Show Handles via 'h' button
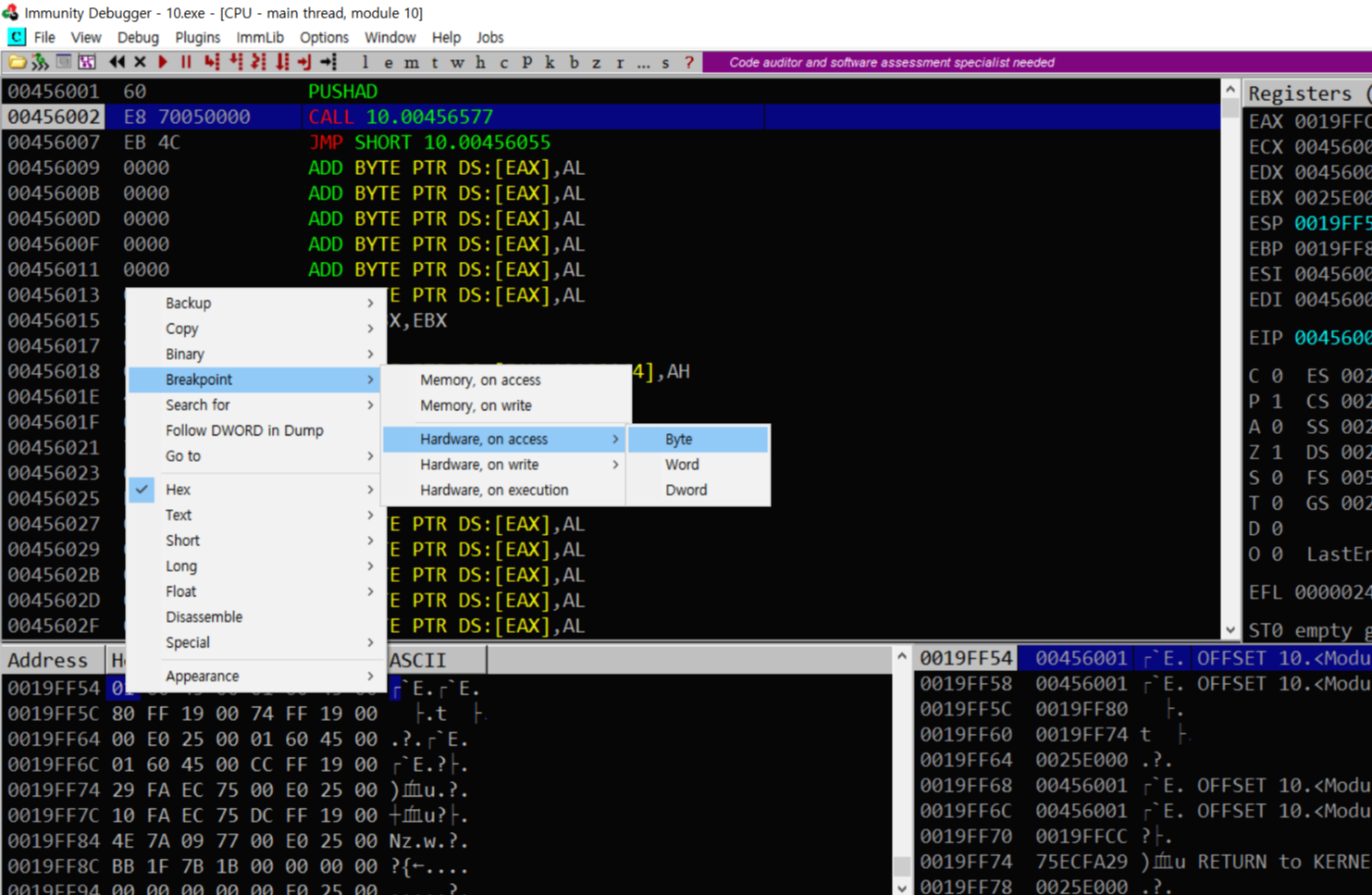1372x895 pixels. point(480,62)
